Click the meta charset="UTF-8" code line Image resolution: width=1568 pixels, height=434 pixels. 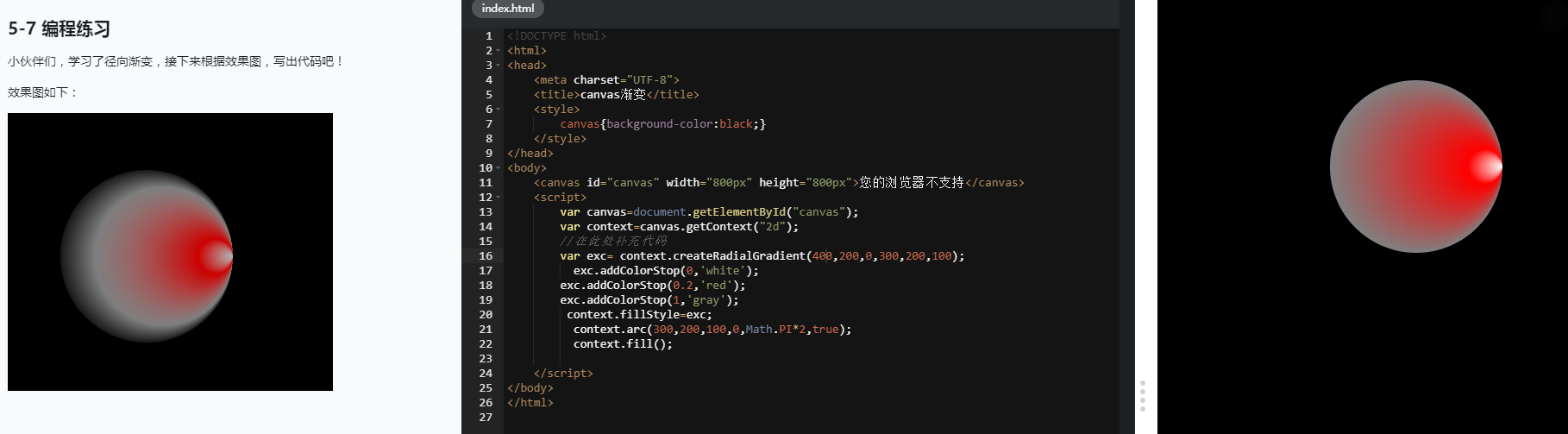tap(606, 80)
